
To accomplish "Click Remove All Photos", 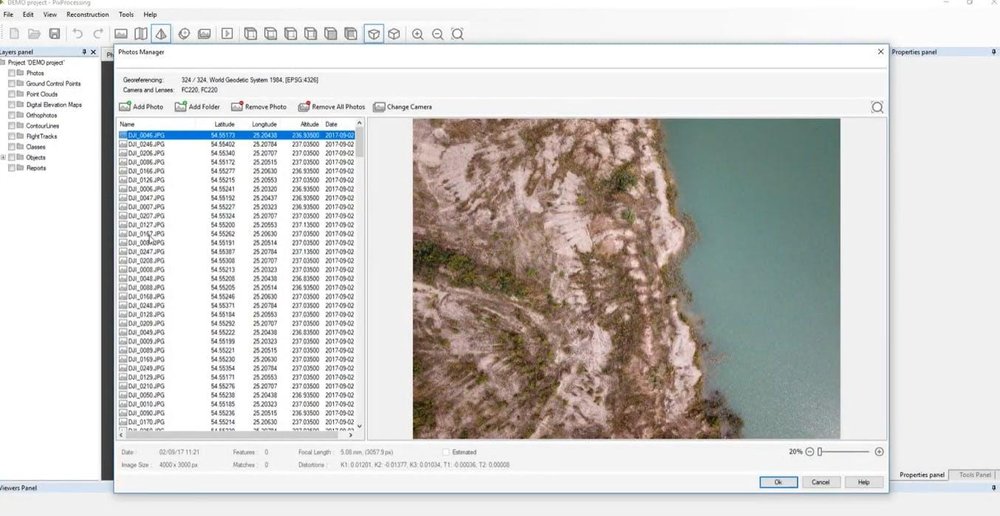I will 331,107.
